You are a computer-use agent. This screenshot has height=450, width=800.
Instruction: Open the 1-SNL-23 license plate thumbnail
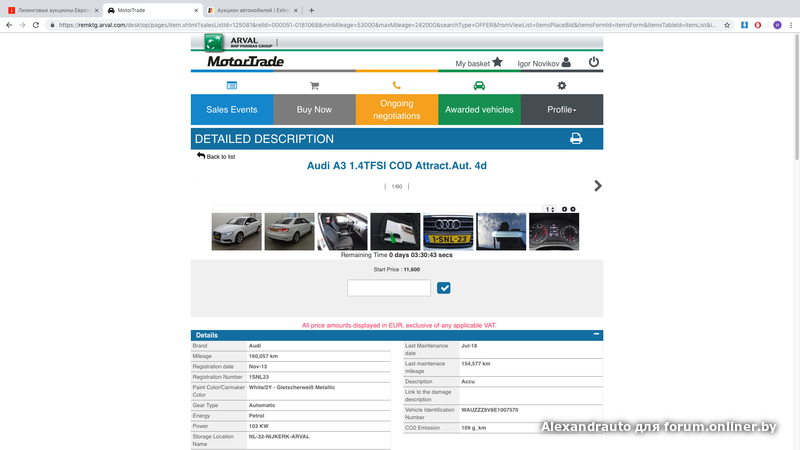click(448, 232)
